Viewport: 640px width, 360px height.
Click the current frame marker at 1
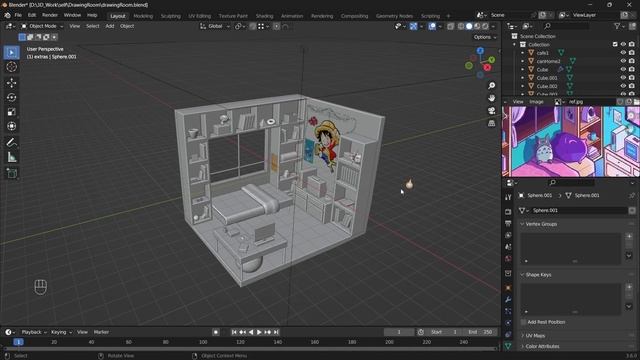pyautogui.click(x=18, y=342)
